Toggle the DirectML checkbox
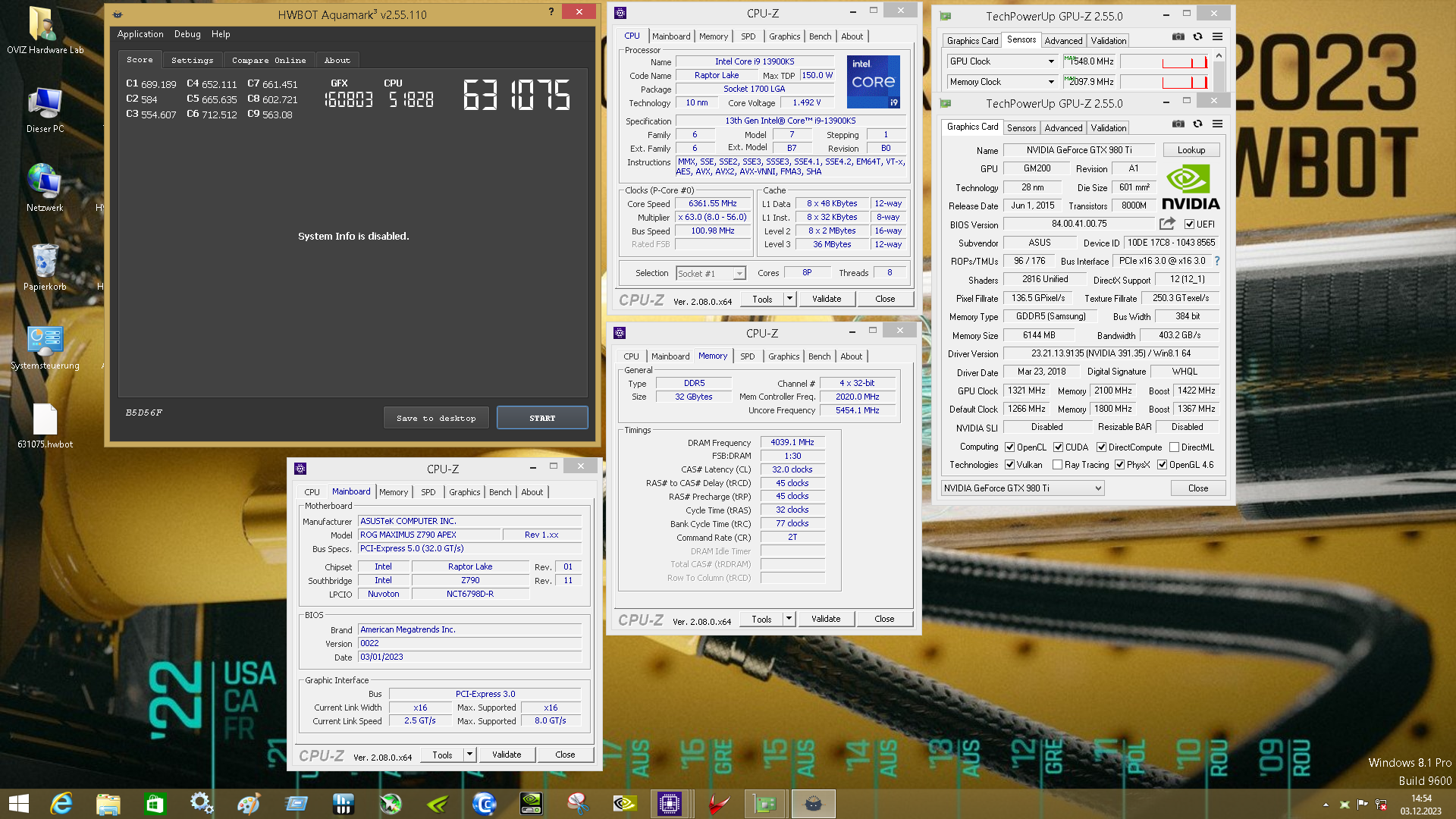Viewport: 1456px width, 819px height. coord(1174,447)
